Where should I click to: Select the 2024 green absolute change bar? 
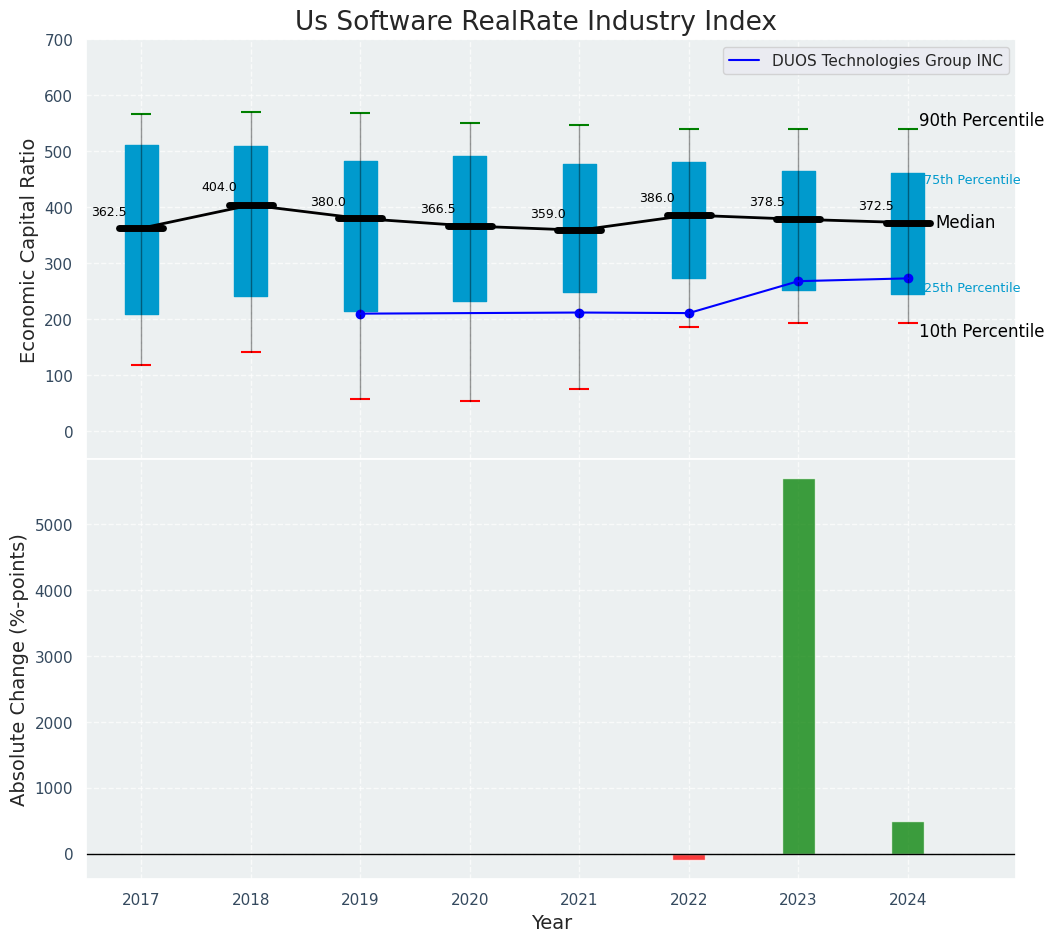[908, 838]
